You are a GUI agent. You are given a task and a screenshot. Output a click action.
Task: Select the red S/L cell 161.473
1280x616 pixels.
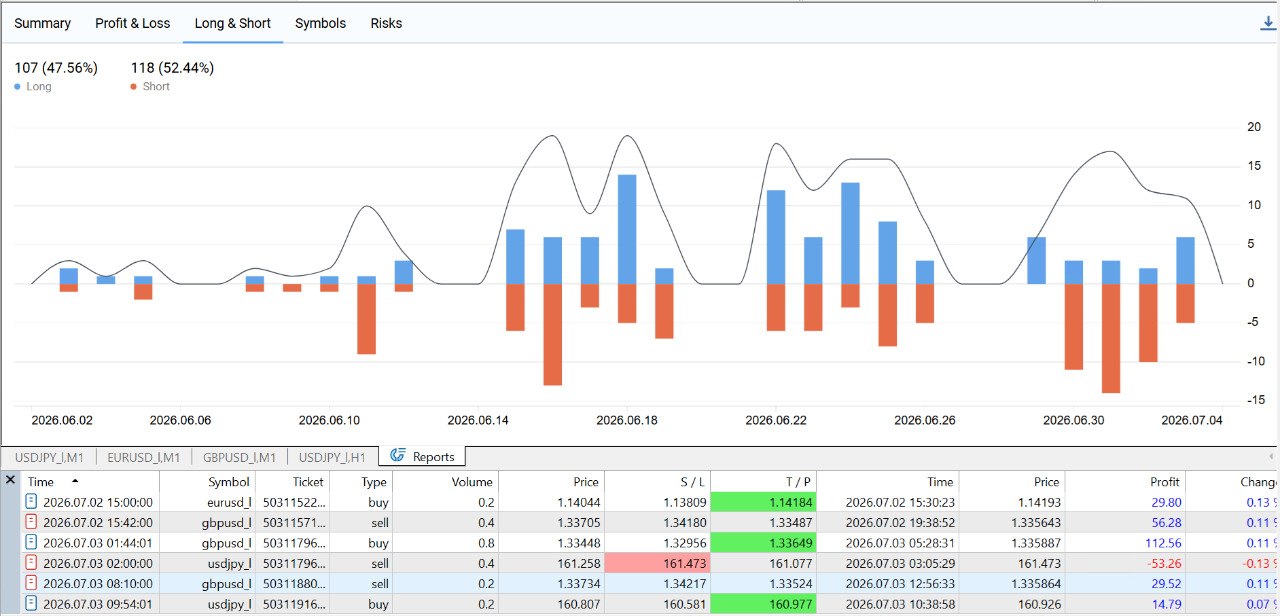pos(657,563)
